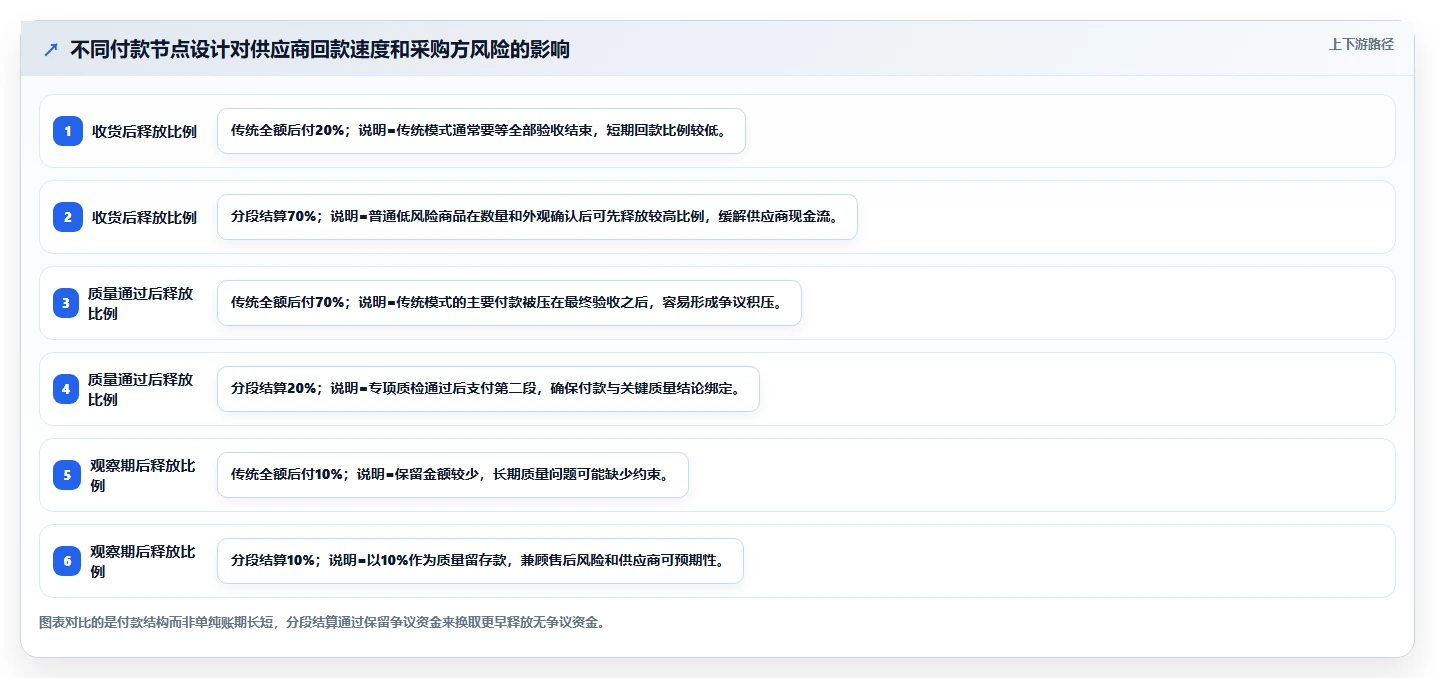Click the 质量通过后释放比例 label in row 3

coord(142,303)
